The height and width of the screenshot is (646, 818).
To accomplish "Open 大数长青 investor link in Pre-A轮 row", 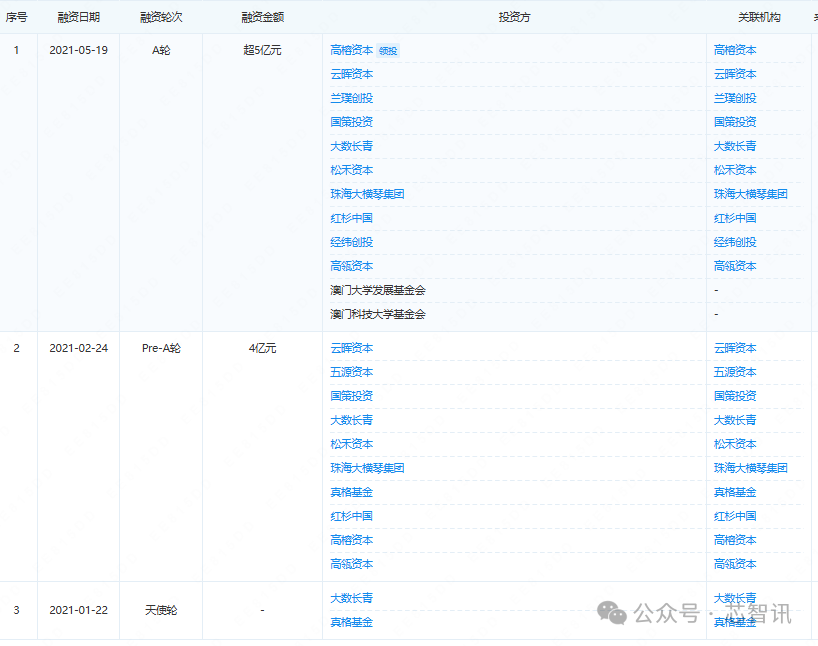I will 352,420.
